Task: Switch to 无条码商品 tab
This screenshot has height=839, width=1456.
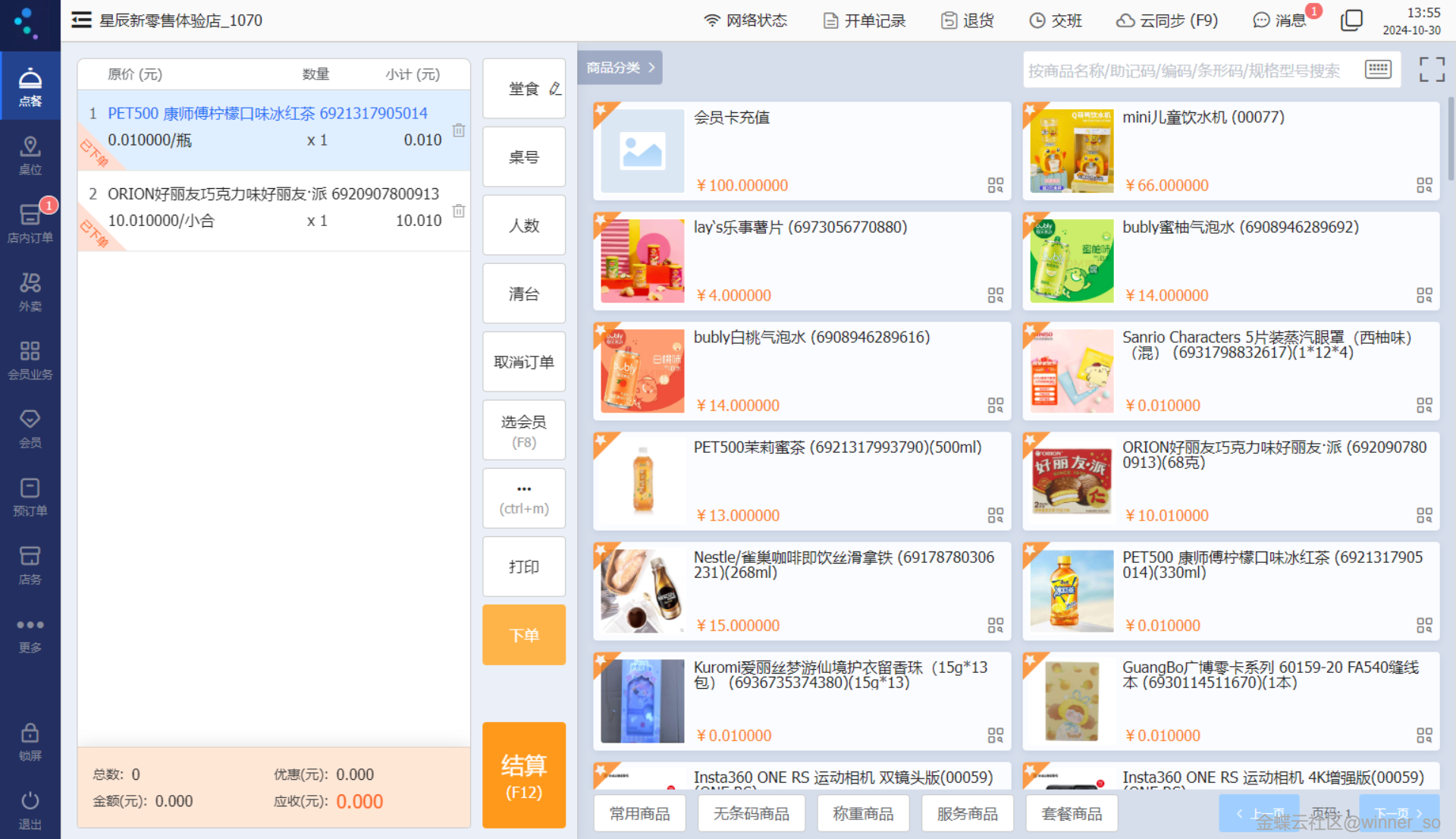Action: point(752,813)
